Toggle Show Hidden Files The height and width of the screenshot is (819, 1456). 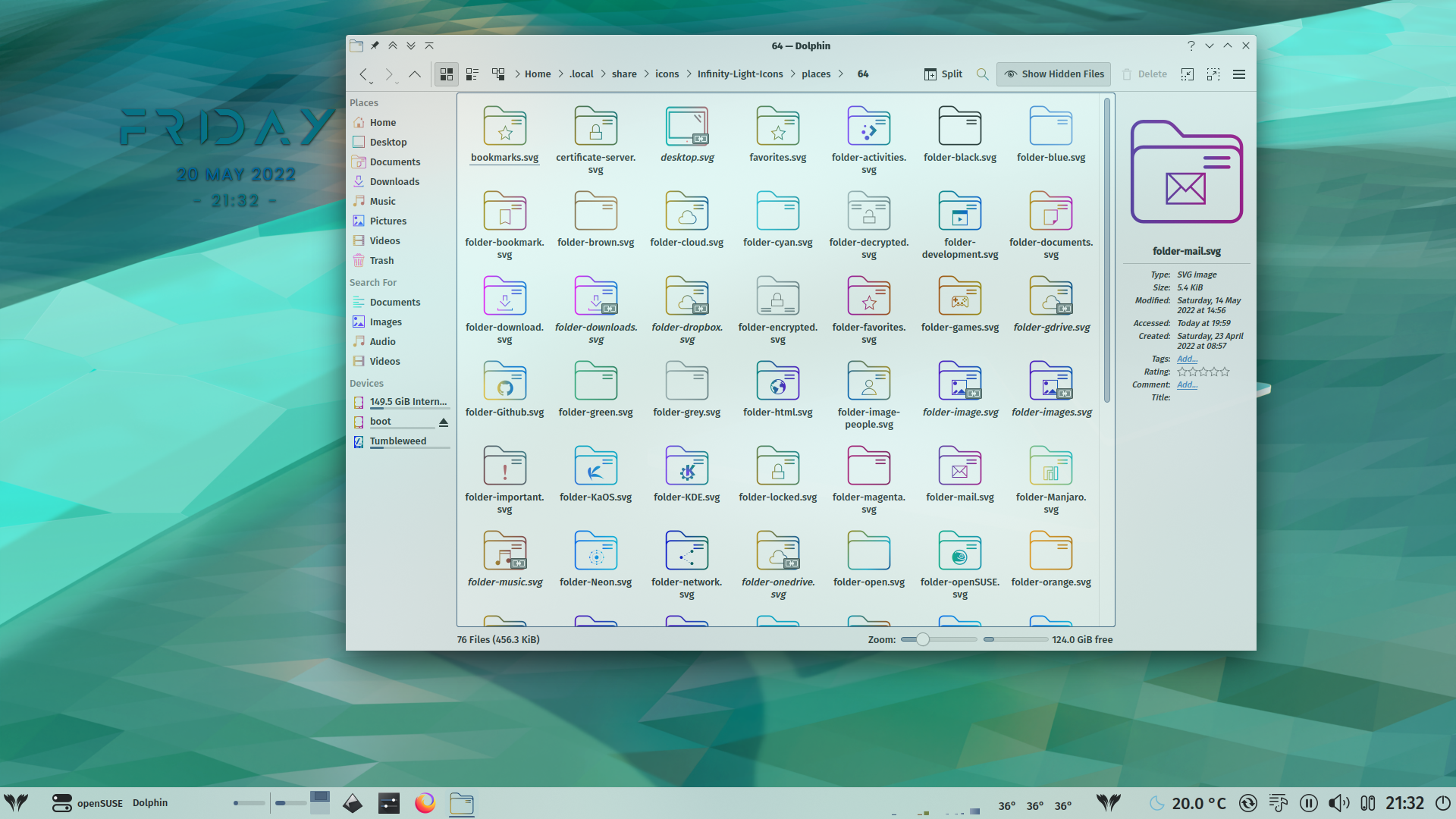[x=1053, y=74]
